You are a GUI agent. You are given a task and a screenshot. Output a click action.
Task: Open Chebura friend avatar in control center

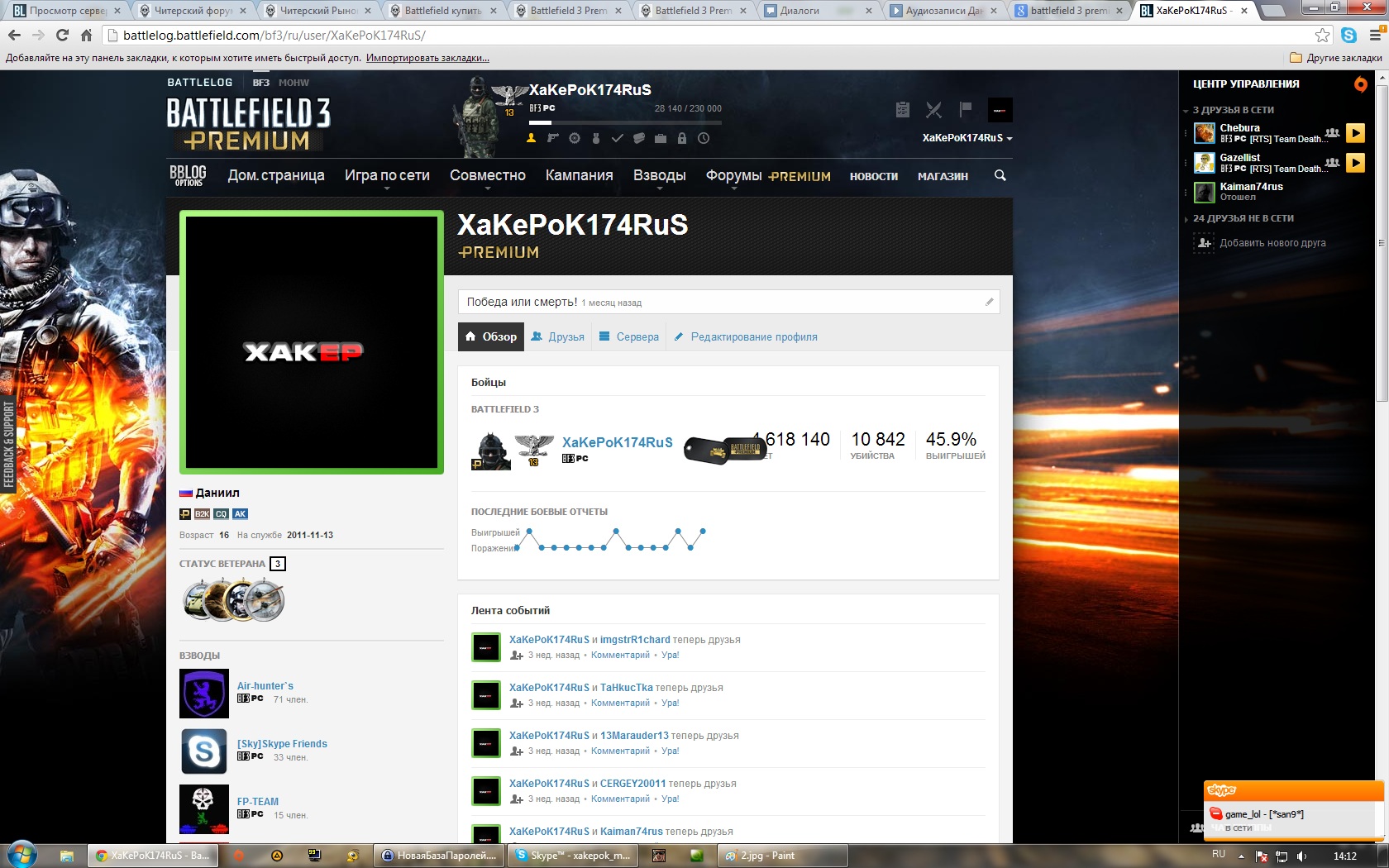1205,133
